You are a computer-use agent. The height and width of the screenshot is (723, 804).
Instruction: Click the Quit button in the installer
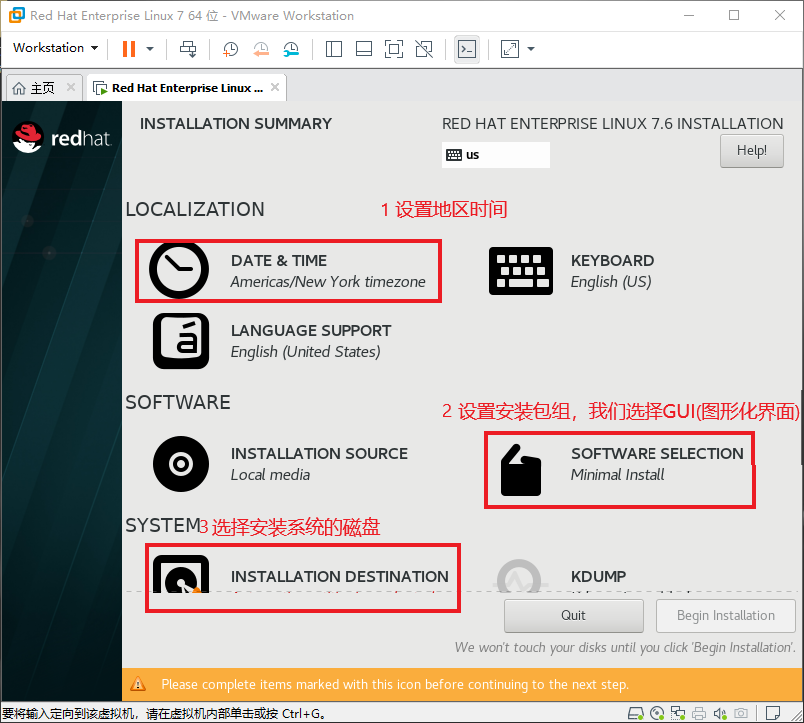pos(573,615)
